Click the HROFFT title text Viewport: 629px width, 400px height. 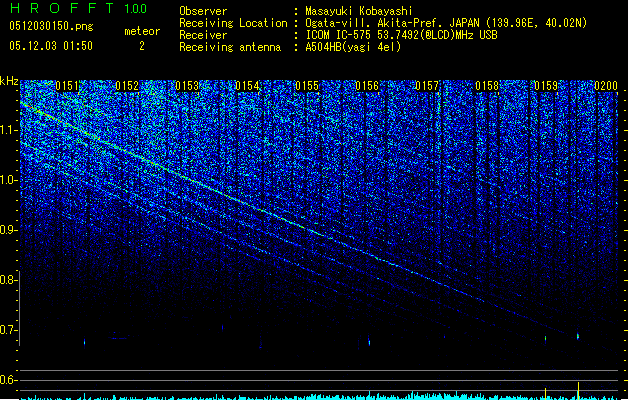coord(62,8)
